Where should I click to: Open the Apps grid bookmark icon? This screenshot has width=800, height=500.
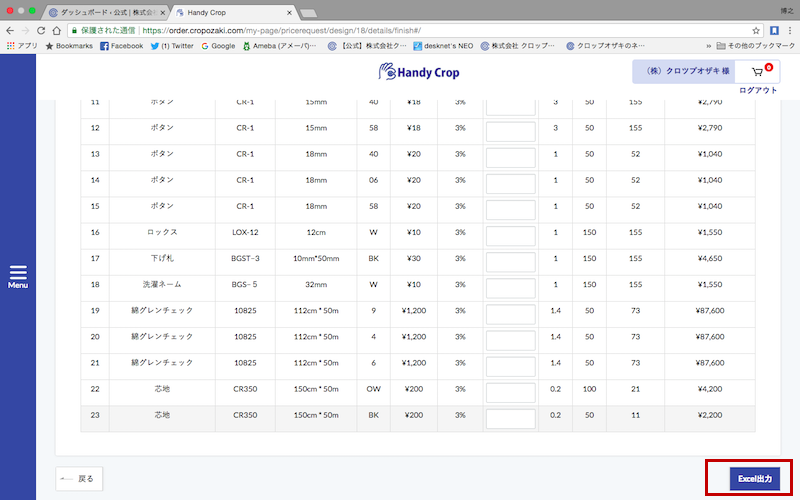point(11,46)
